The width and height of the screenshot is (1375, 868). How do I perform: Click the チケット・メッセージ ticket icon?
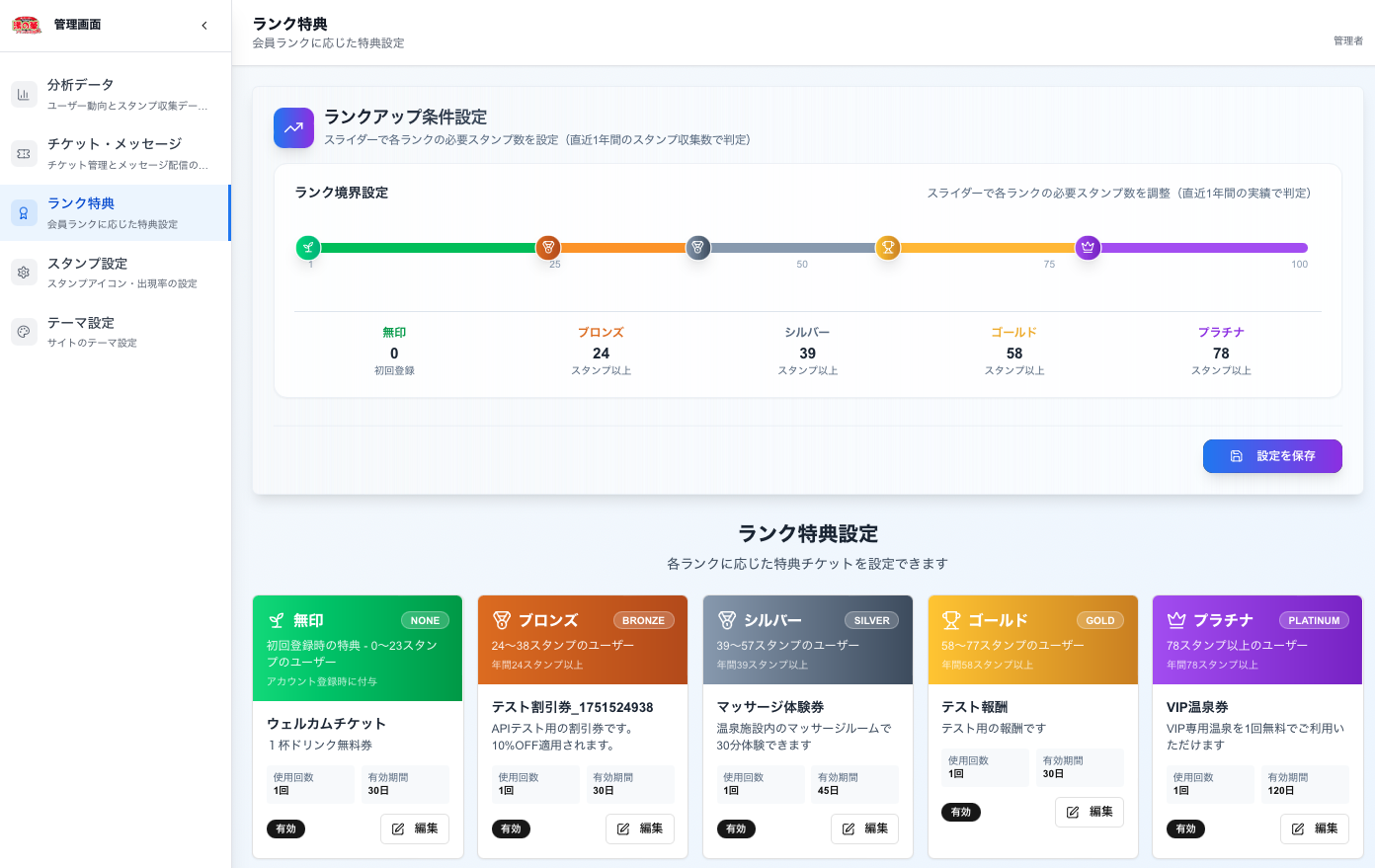23,153
